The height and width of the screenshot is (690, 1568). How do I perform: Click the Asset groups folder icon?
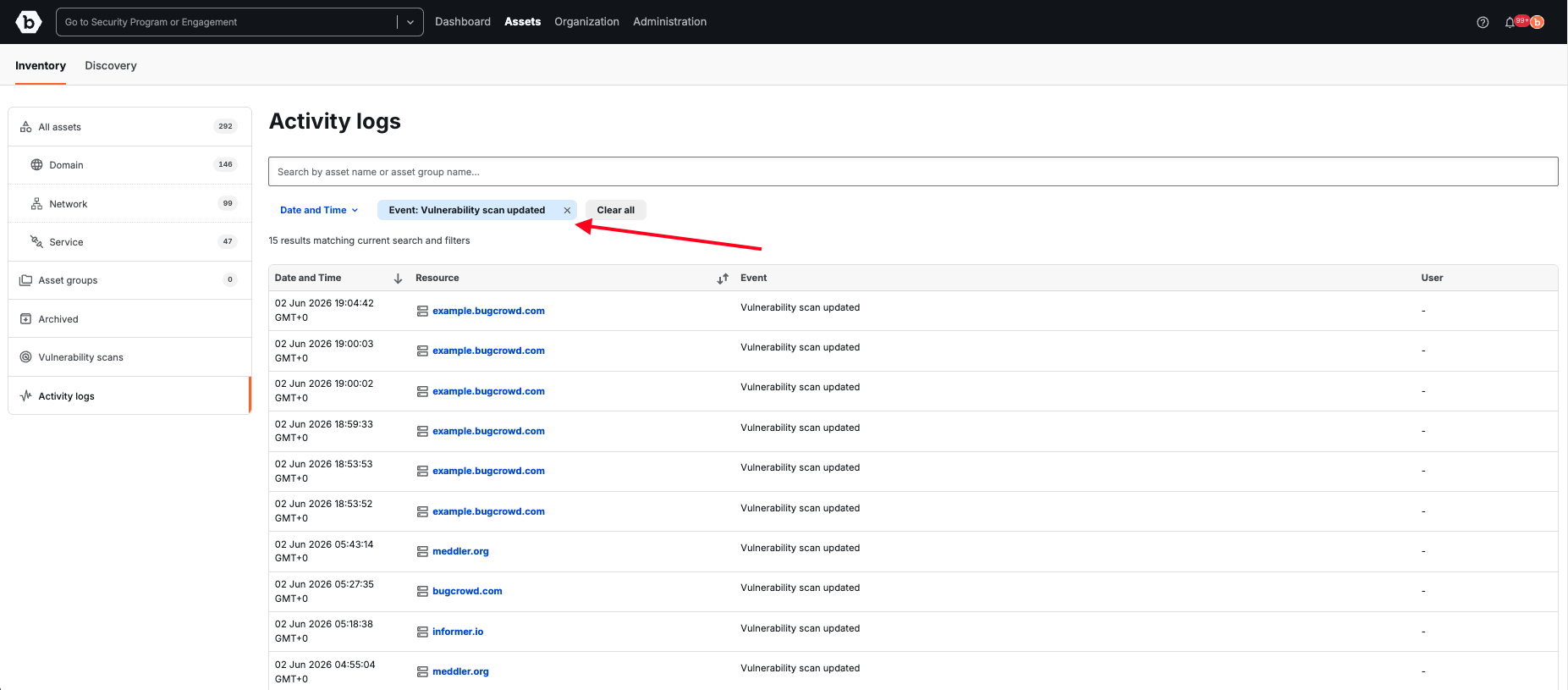click(26, 280)
